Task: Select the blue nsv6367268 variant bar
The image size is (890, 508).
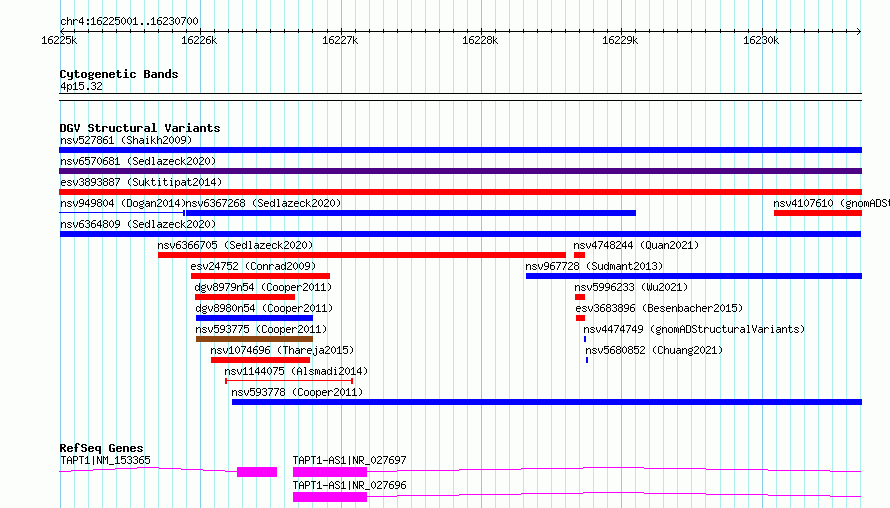Action: tap(411, 213)
